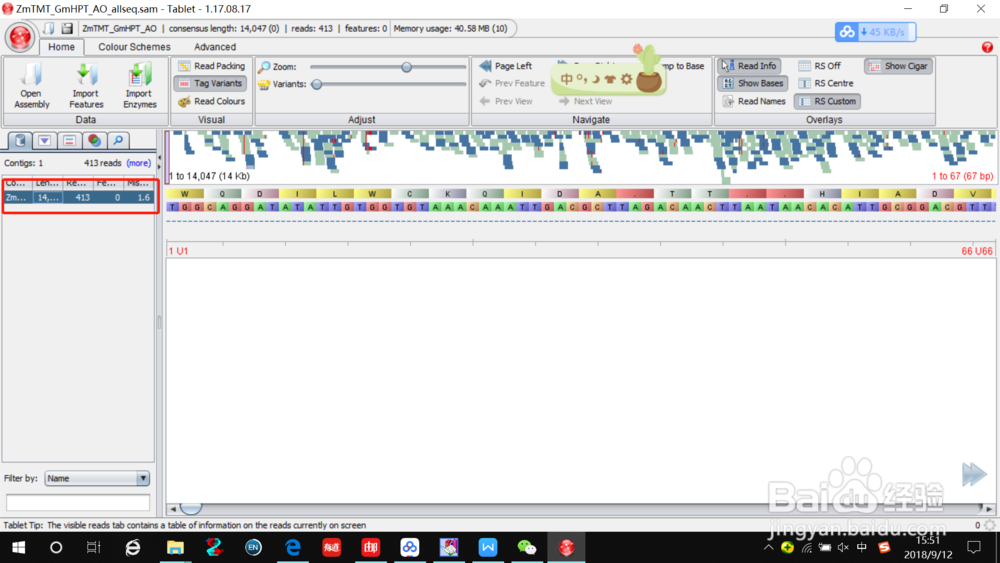Open Assembly from the Data group

[x=31, y=85]
